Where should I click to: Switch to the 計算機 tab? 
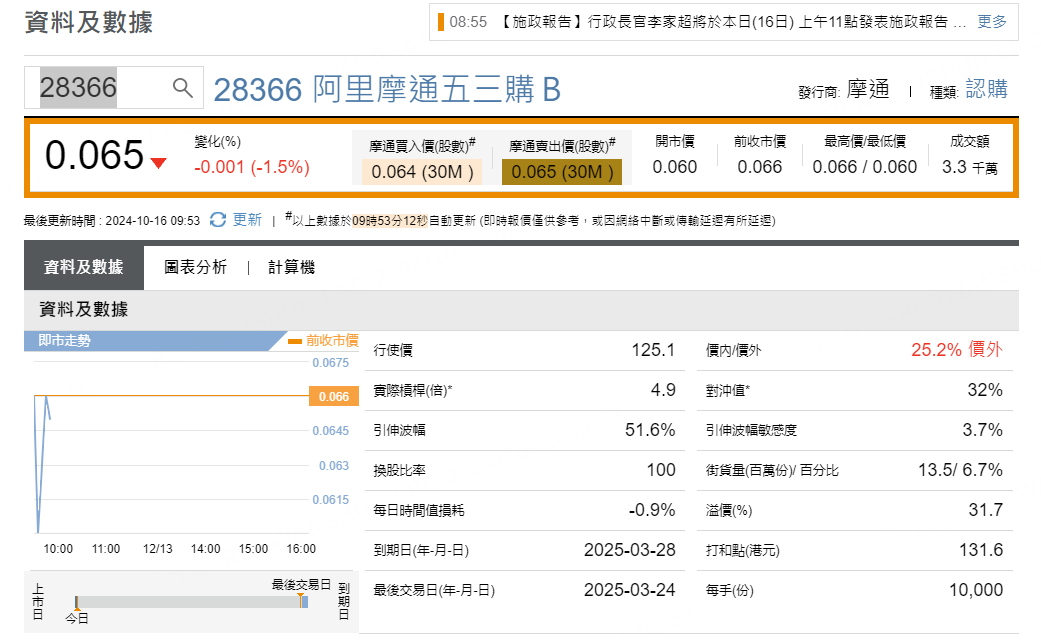click(x=291, y=268)
